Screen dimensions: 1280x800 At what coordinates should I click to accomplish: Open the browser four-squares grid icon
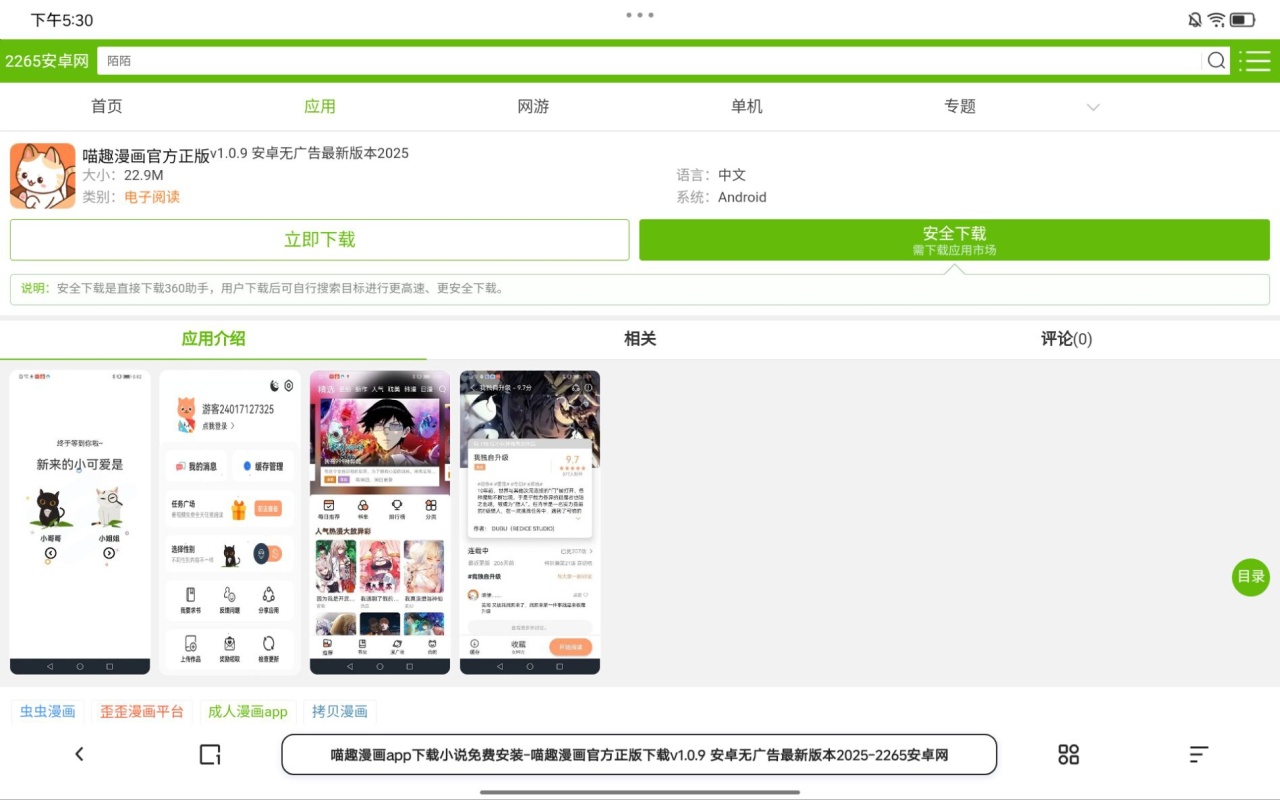pyautogui.click(x=1069, y=754)
